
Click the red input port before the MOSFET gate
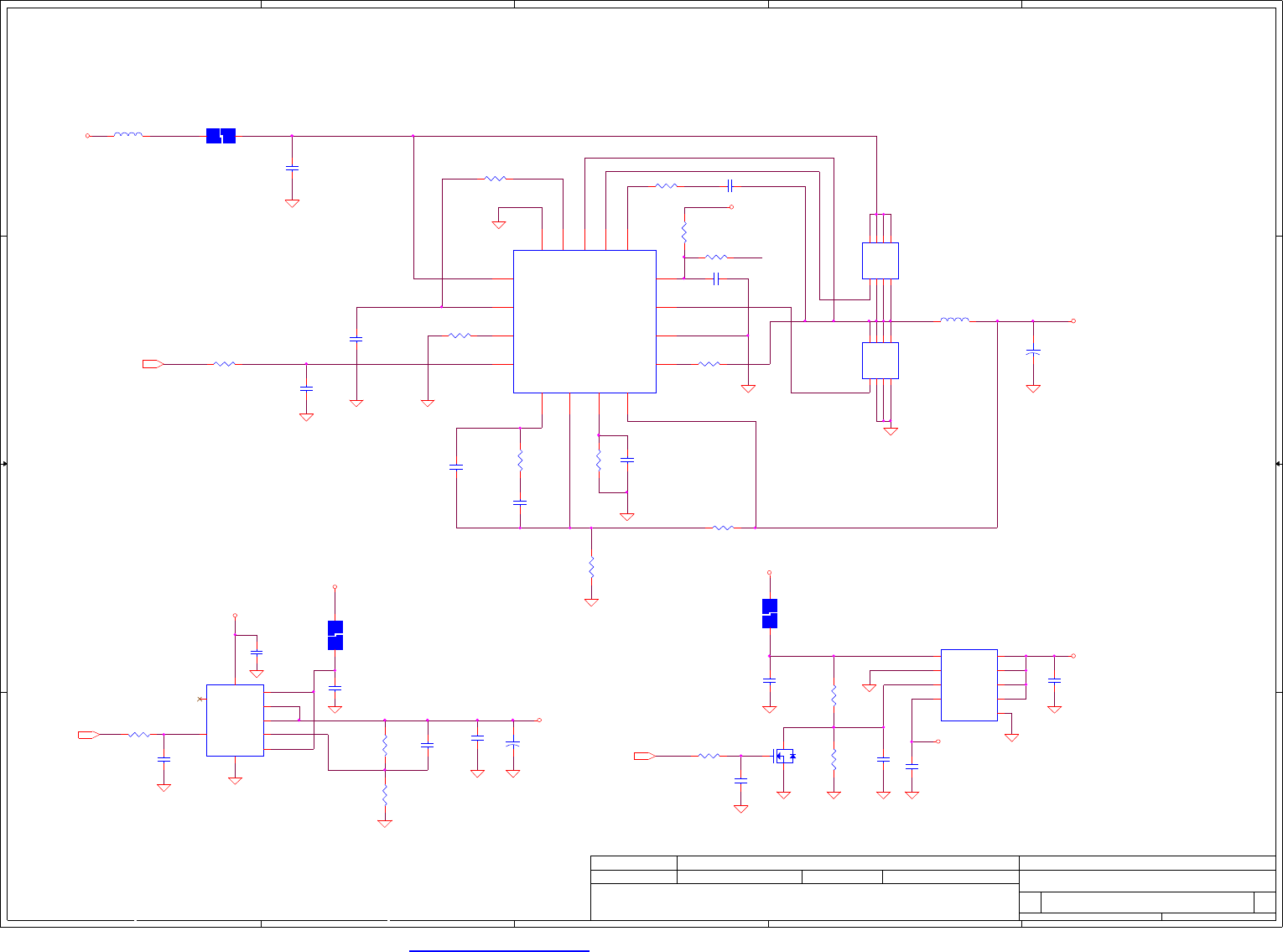[644, 756]
